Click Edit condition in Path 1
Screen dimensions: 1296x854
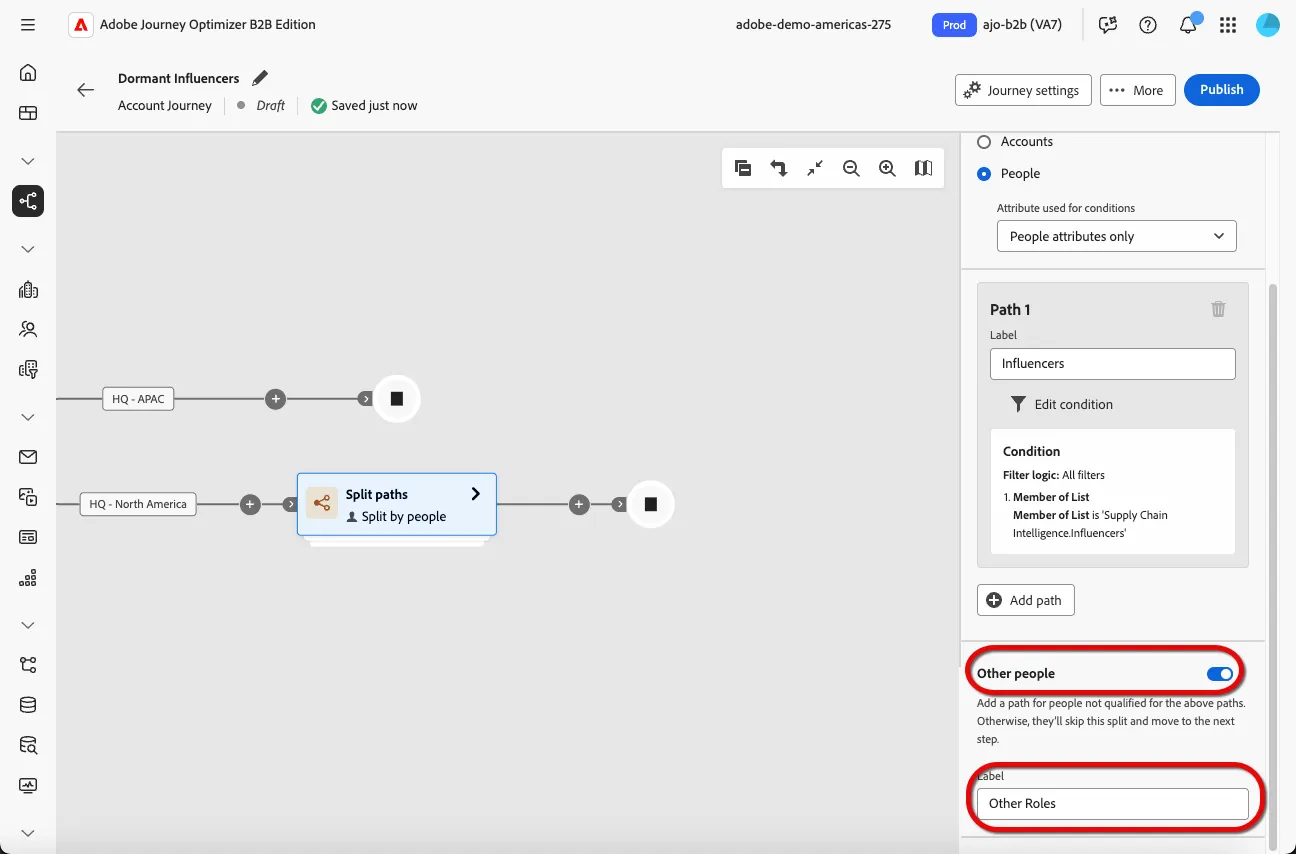click(x=1061, y=404)
